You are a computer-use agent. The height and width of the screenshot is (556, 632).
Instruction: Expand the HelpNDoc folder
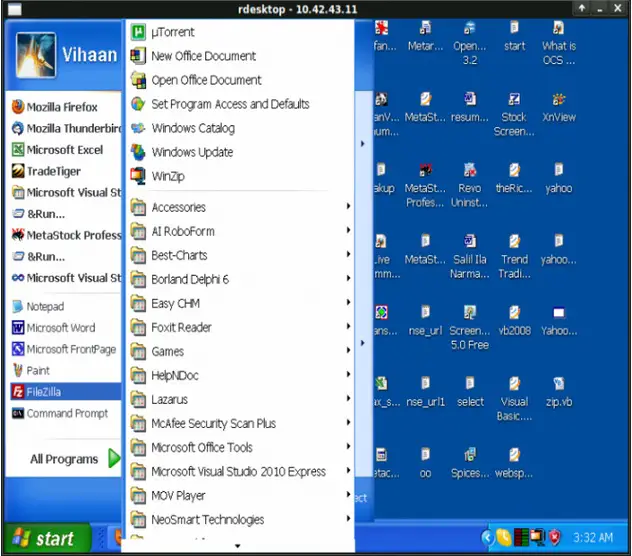point(241,375)
